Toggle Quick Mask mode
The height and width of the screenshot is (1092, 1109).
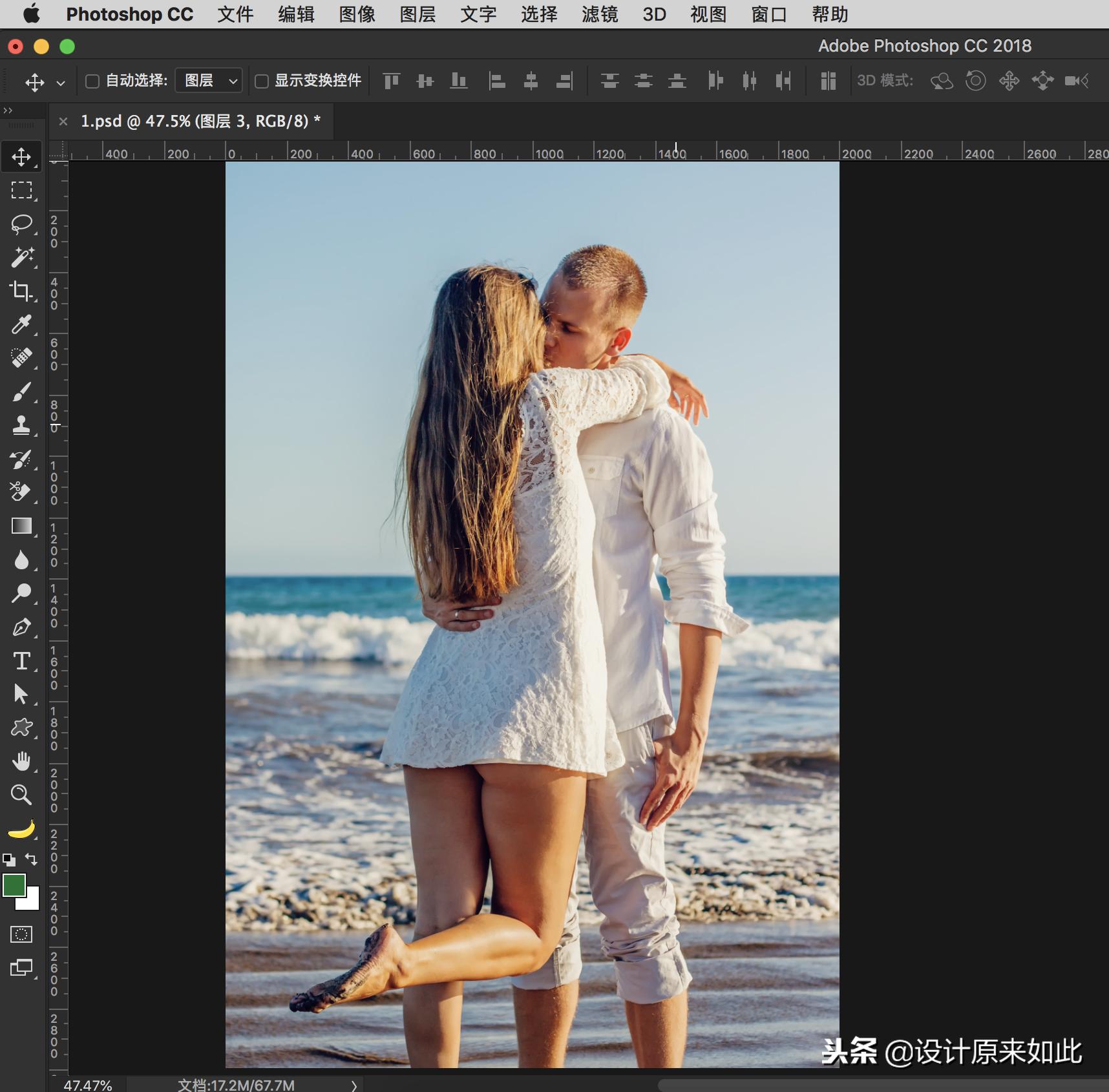[21, 934]
